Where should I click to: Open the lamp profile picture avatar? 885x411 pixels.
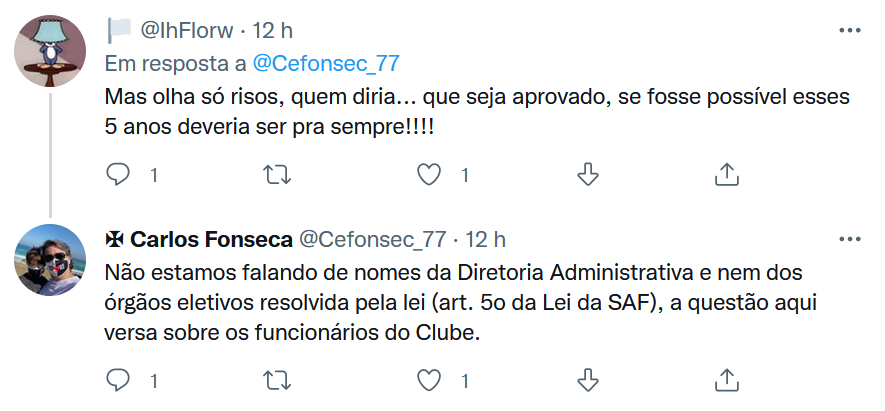[48, 52]
